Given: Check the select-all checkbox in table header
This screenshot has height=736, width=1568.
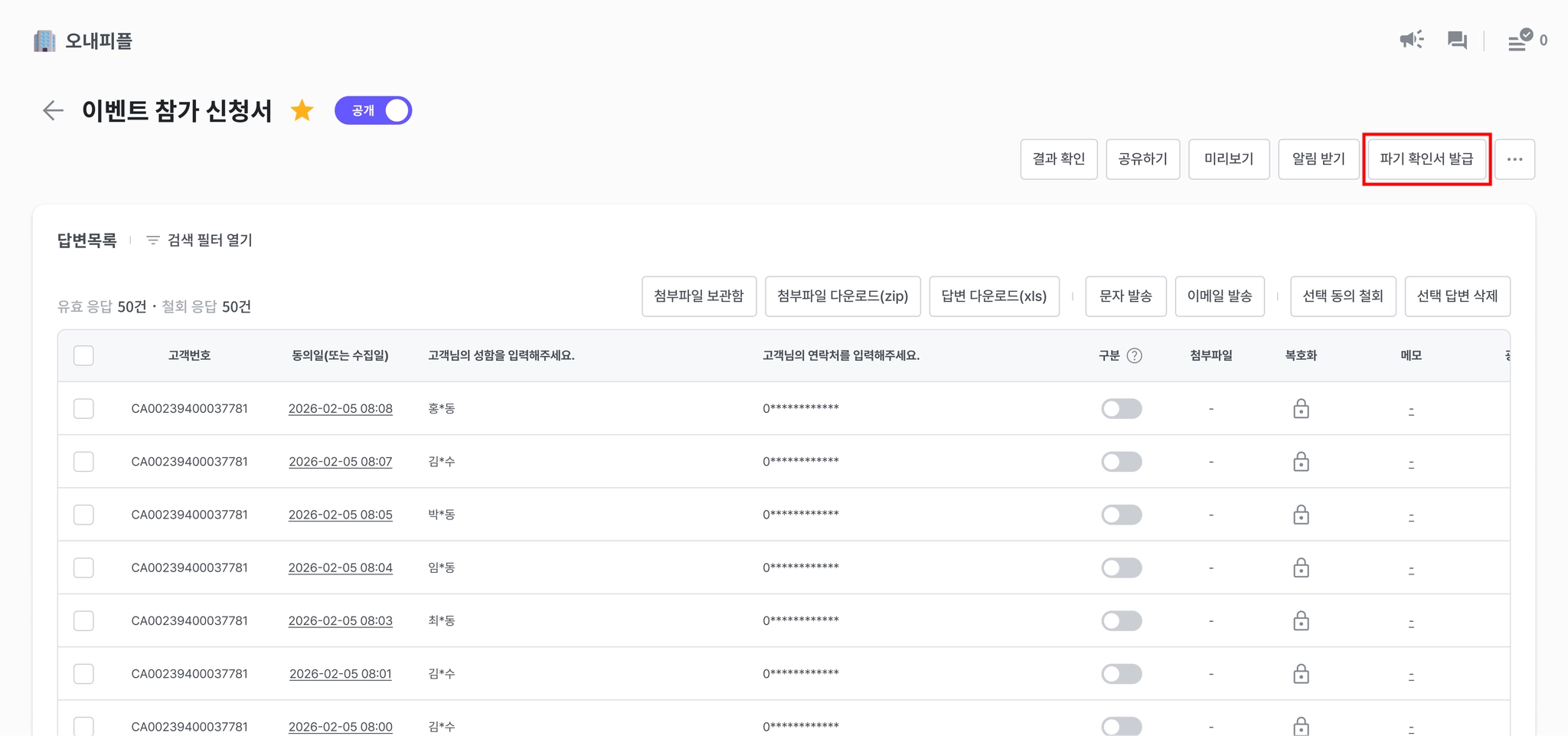Looking at the screenshot, I should [83, 355].
